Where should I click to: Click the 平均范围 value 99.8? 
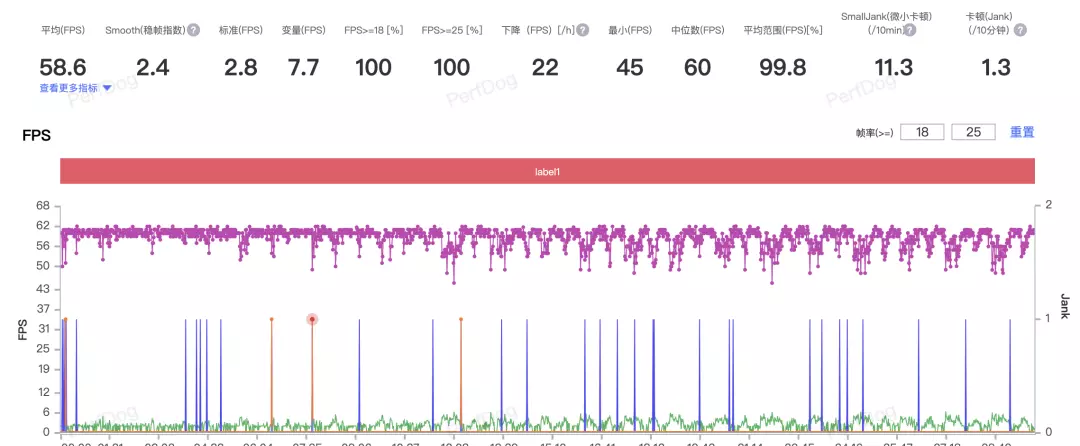click(x=783, y=67)
